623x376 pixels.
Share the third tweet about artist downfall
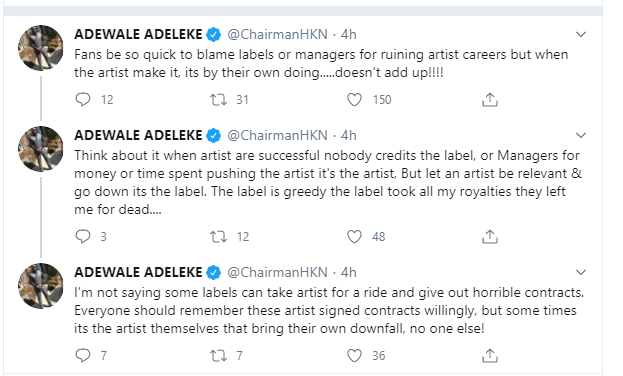[490, 356]
